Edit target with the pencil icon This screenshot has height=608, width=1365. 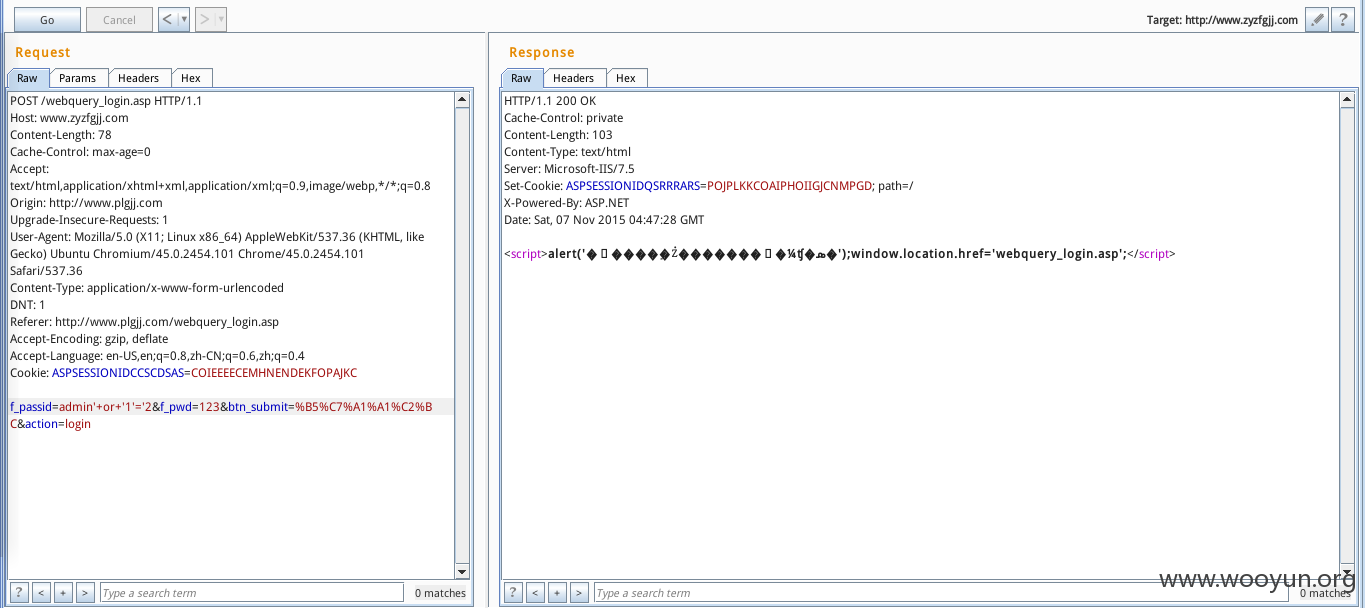click(x=1317, y=20)
